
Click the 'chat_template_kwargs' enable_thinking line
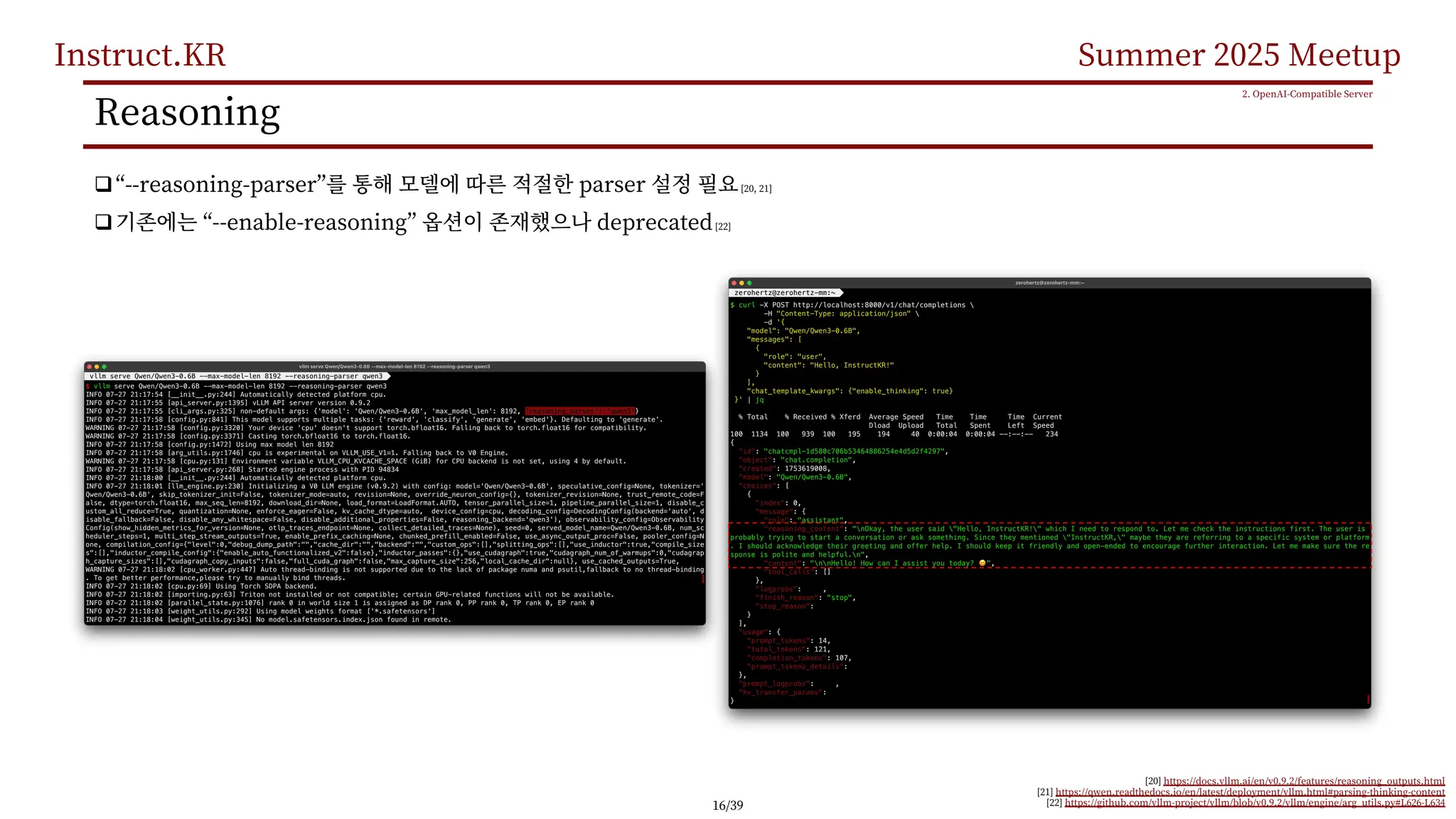(850, 391)
